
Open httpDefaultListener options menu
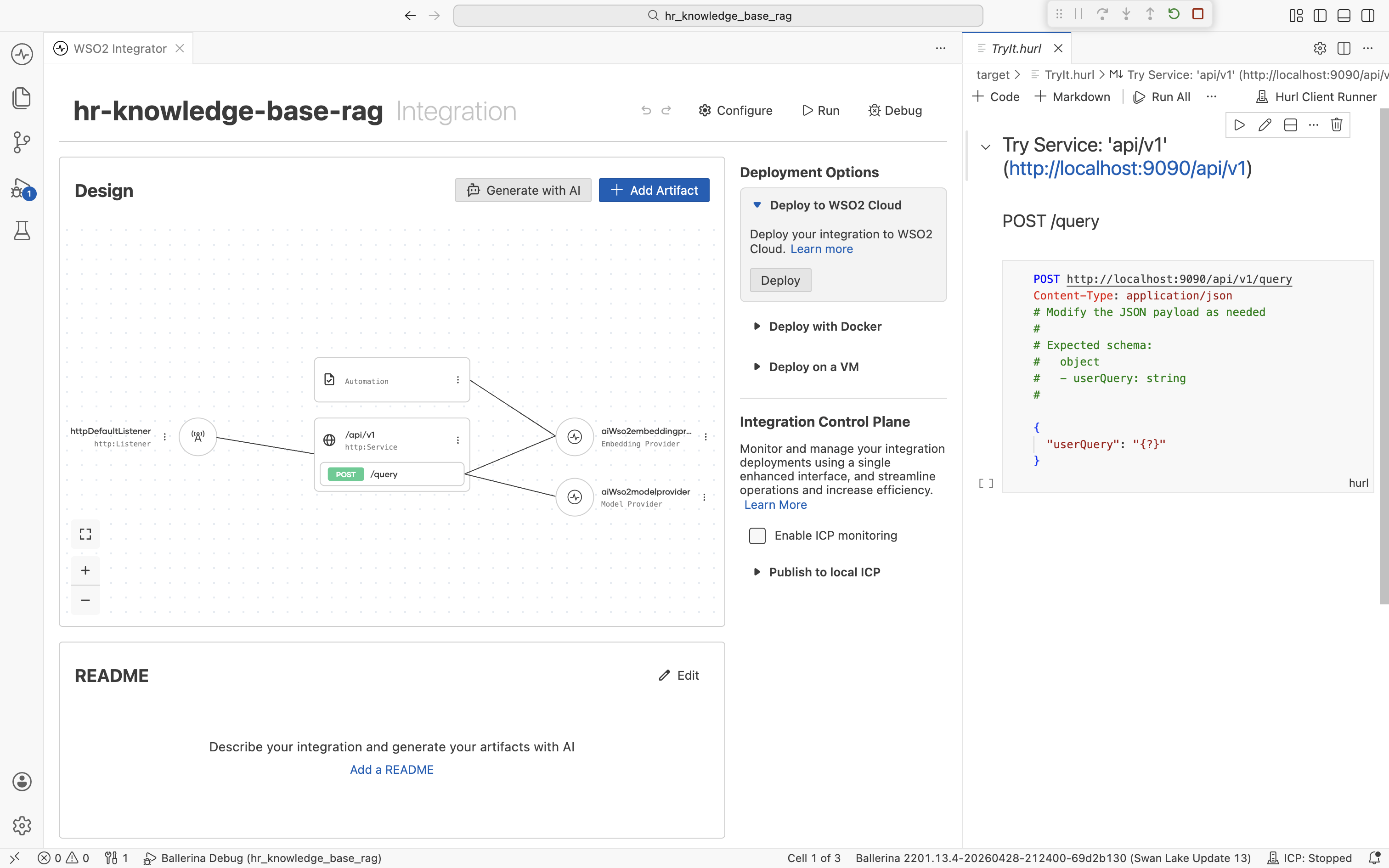[x=165, y=437]
